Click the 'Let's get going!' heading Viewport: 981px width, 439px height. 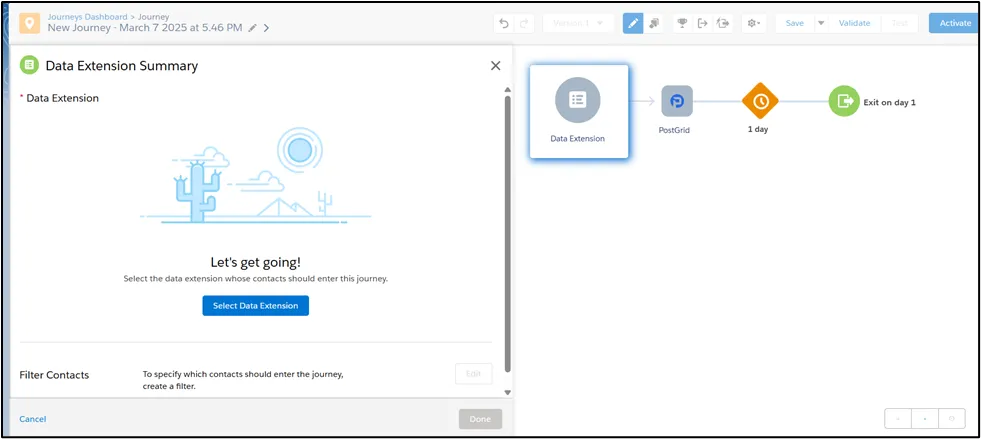click(255, 263)
